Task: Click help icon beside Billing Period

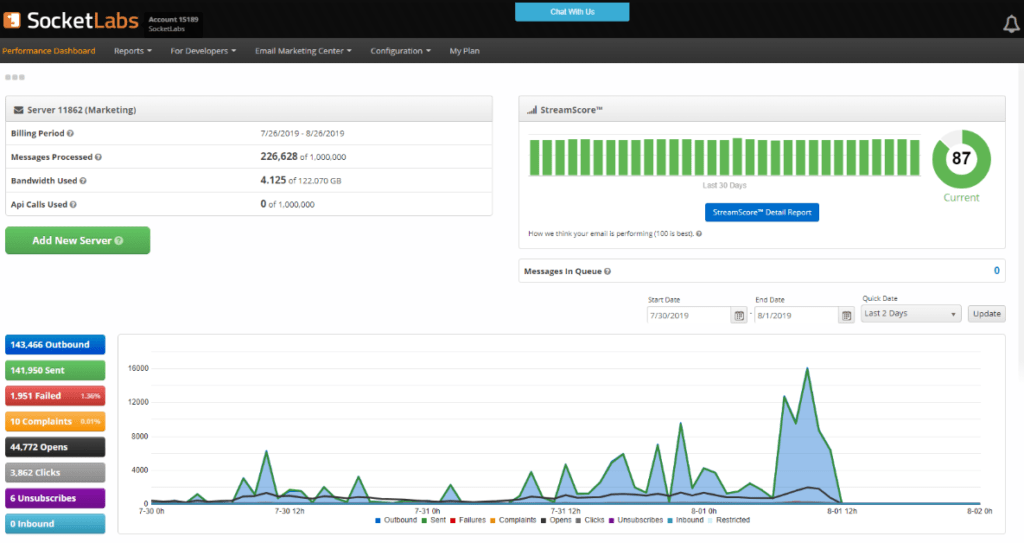Action: coord(71,133)
